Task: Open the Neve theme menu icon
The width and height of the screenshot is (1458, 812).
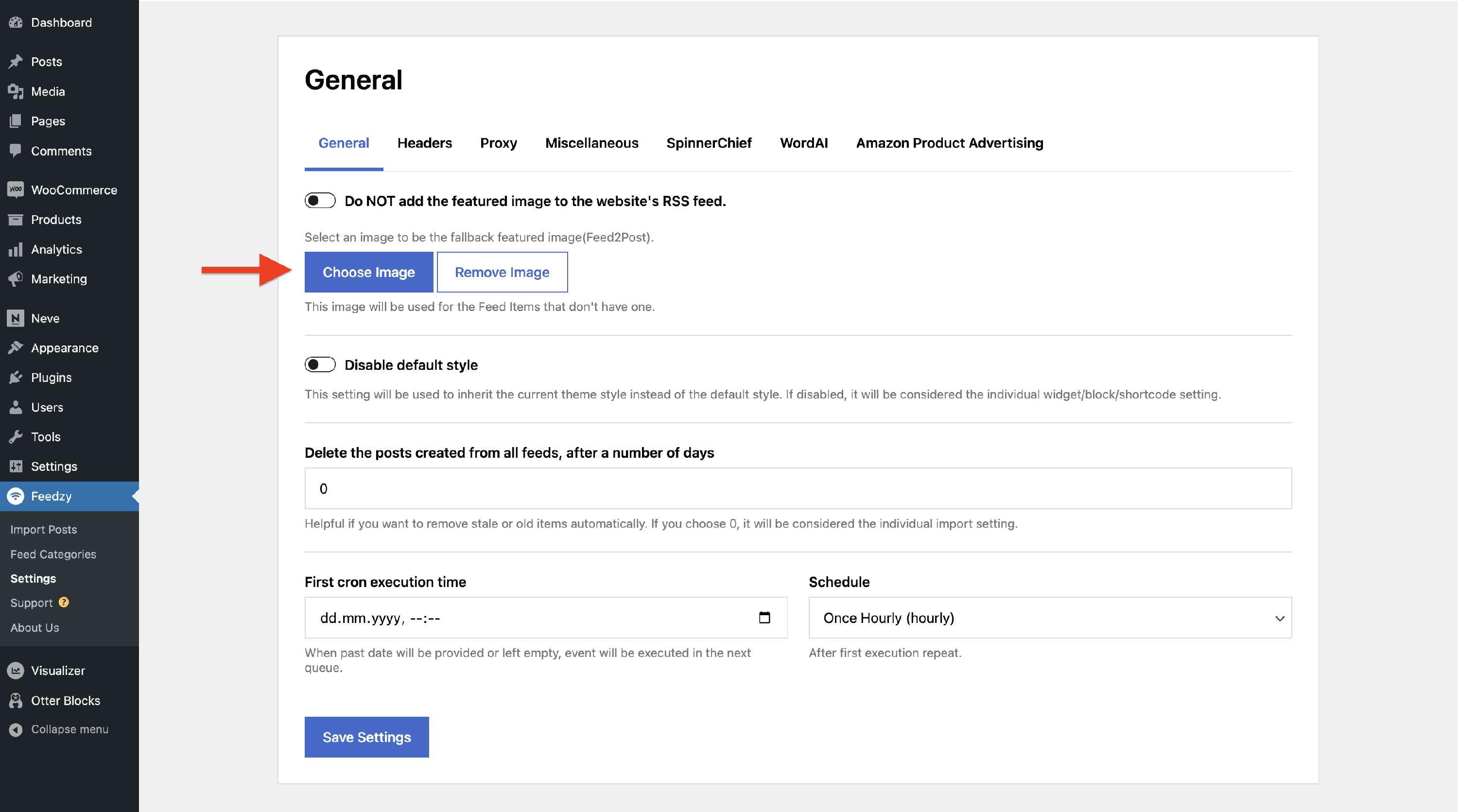Action: click(15, 318)
